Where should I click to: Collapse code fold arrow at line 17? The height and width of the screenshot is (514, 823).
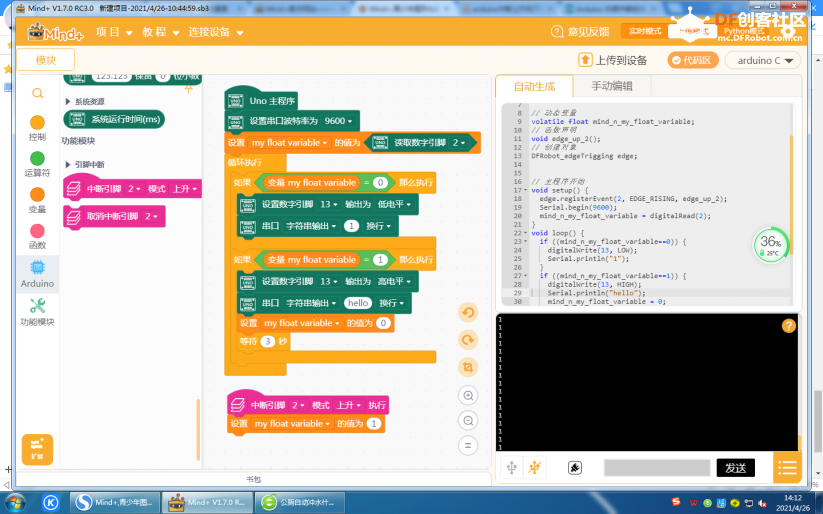[x=525, y=190]
